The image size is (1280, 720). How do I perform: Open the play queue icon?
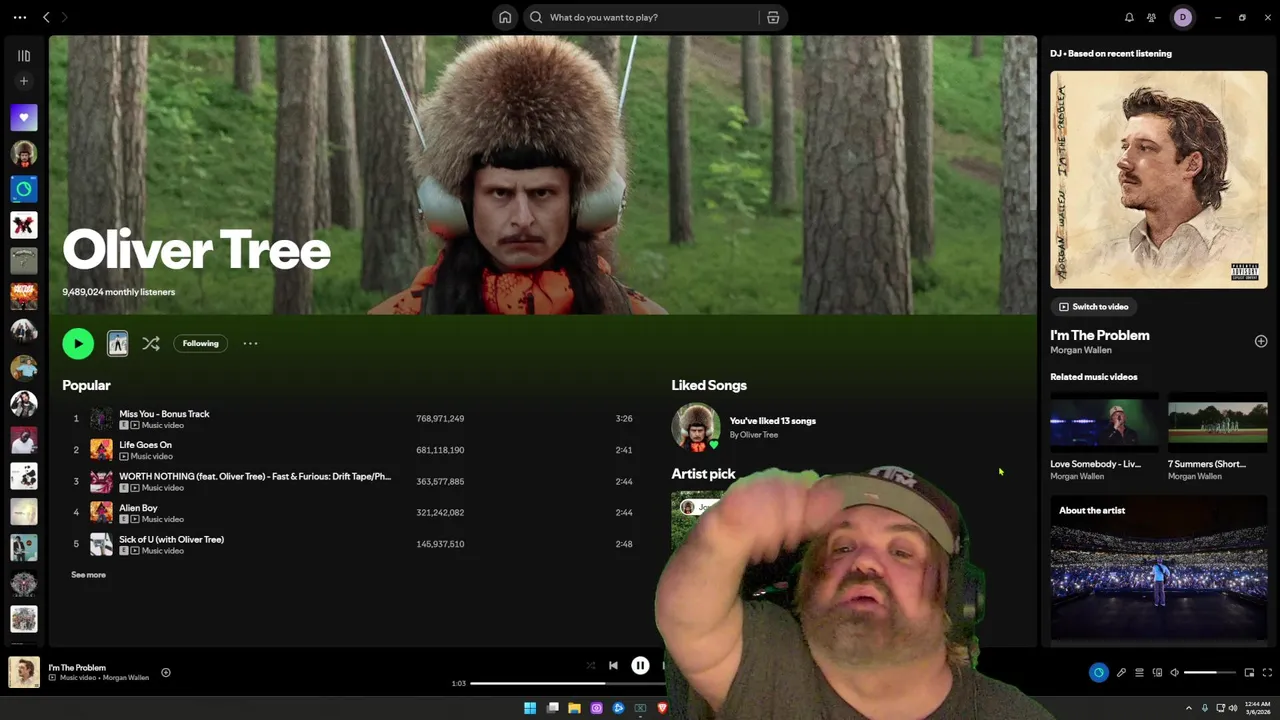pos(1139,672)
